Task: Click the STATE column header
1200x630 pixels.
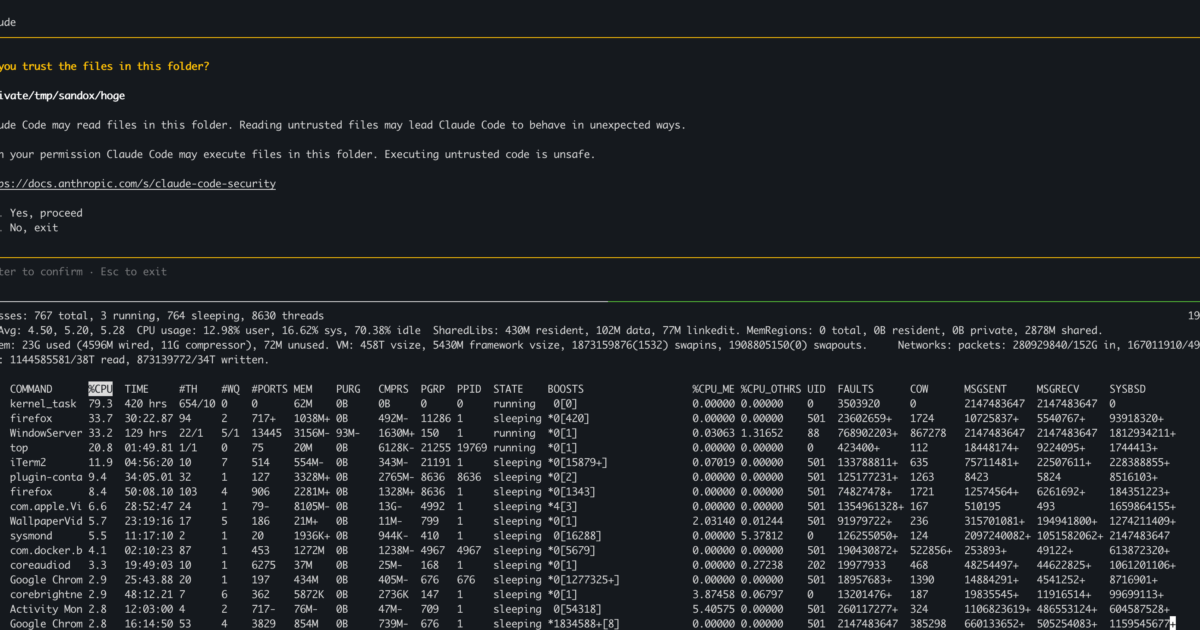Action: tap(509, 389)
